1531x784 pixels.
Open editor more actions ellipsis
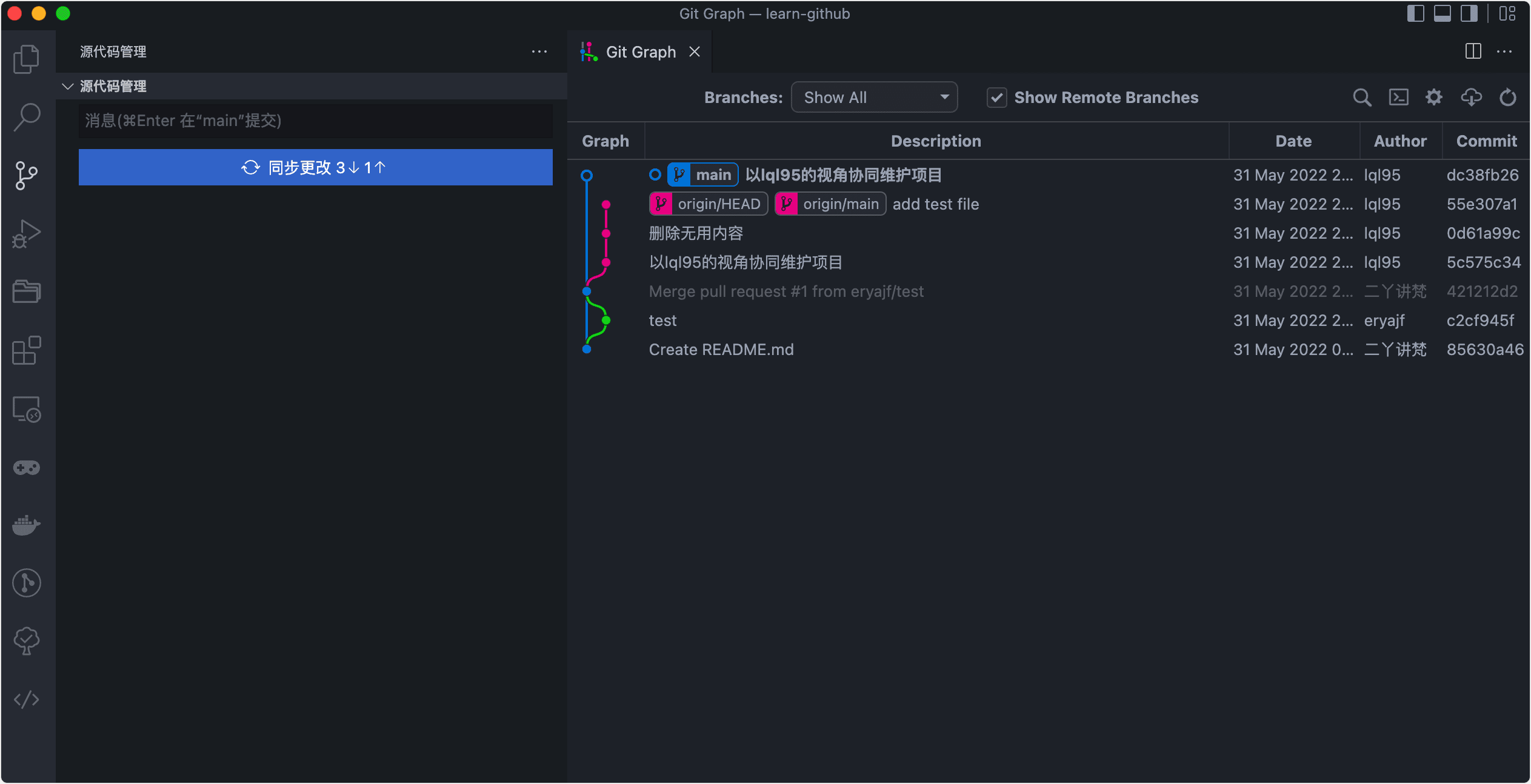tap(1504, 51)
